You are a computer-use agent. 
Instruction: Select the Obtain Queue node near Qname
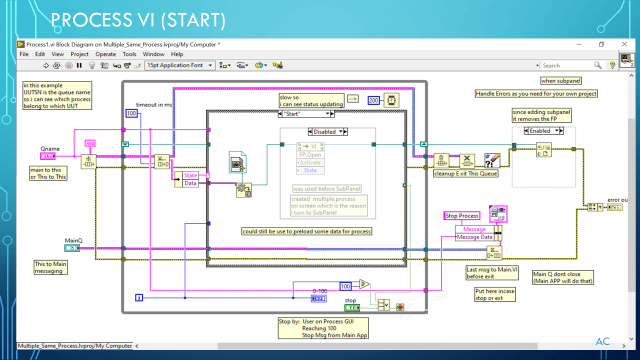tap(88, 161)
